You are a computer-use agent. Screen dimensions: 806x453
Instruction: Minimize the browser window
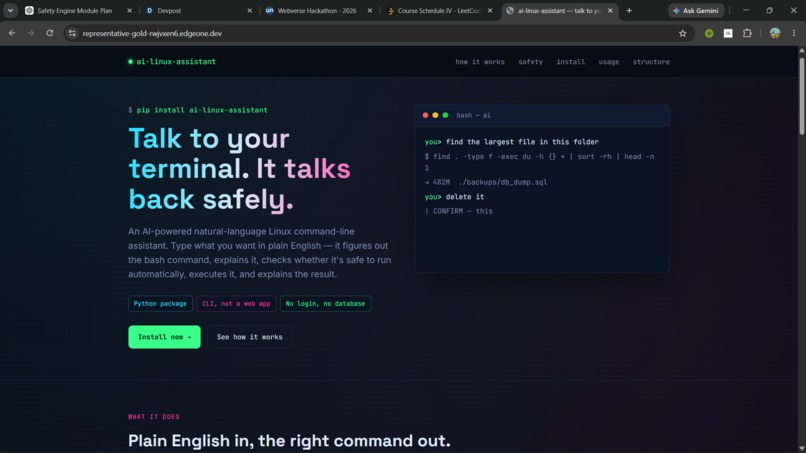[746, 10]
